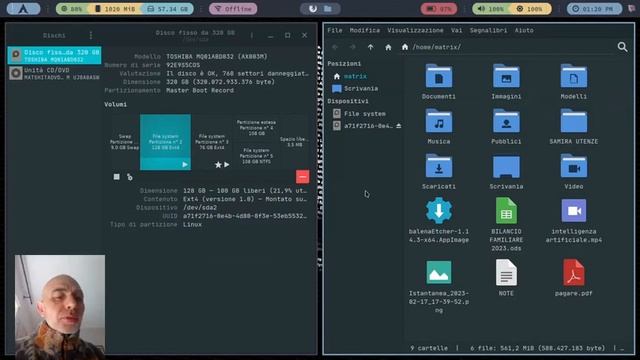Open the disk options menu in the header bar

point(252,36)
